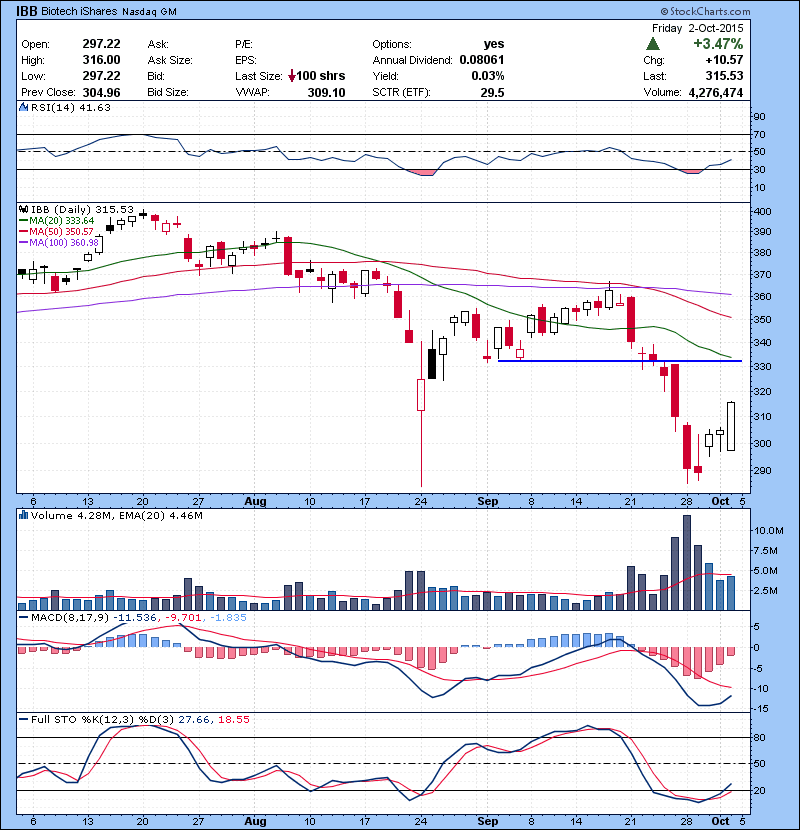Click the Annual Dividend value 0.08061

point(482,60)
